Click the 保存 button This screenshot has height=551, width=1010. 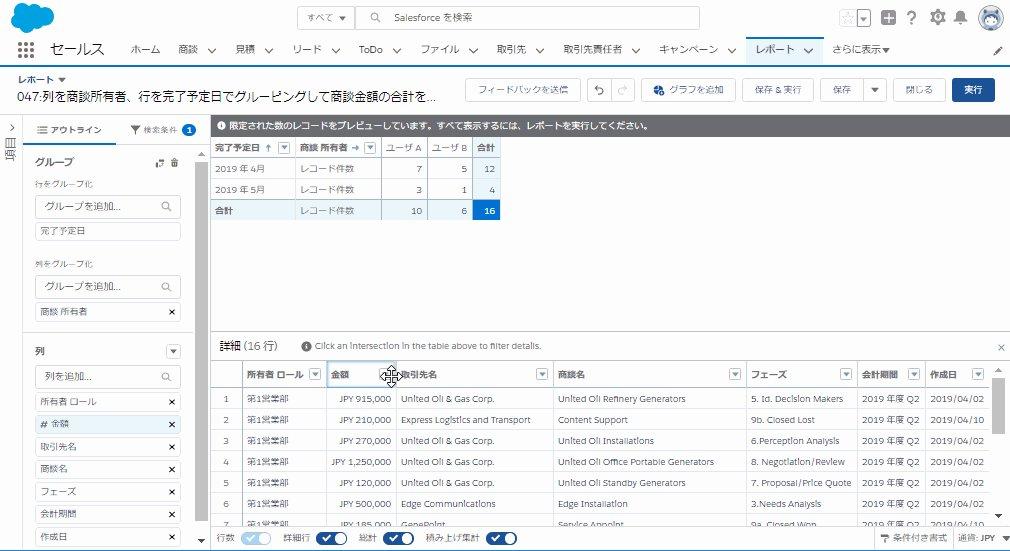point(842,90)
